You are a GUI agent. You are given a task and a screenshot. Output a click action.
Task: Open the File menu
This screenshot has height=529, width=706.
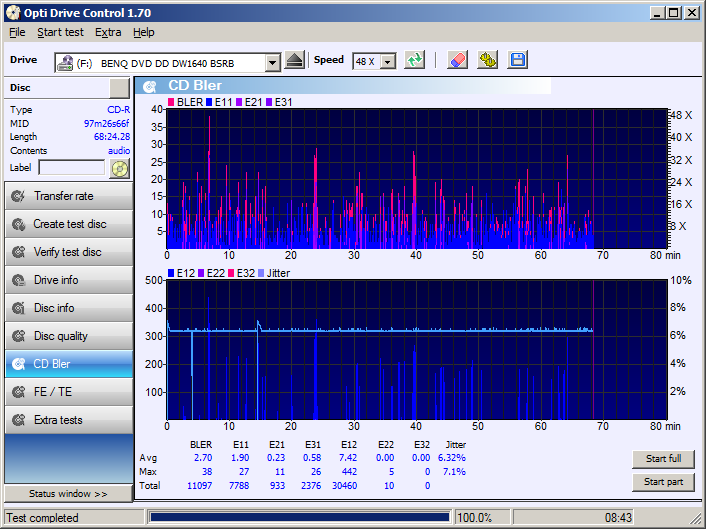[17, 32]
